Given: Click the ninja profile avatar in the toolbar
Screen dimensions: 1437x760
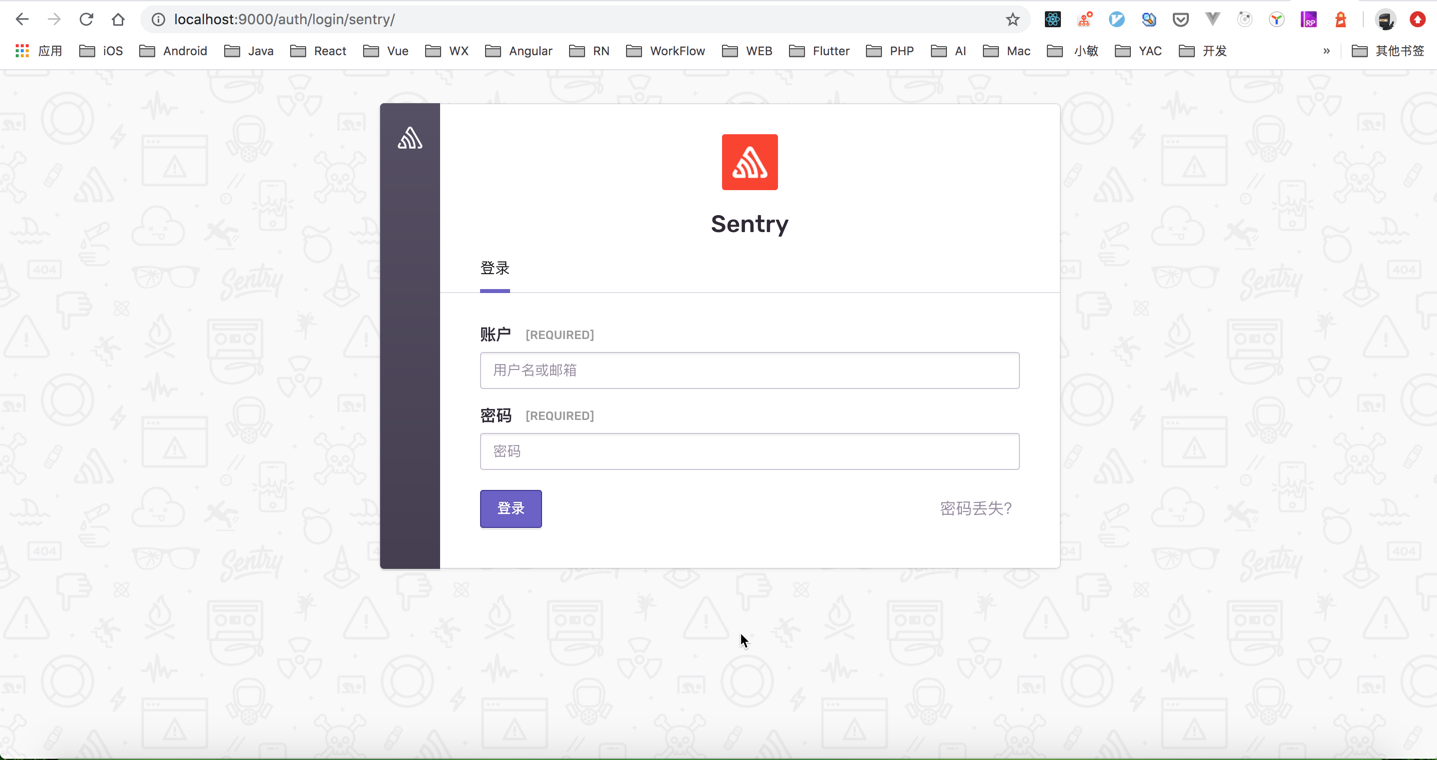Looking at the screenshot, I should [1386, 19].
